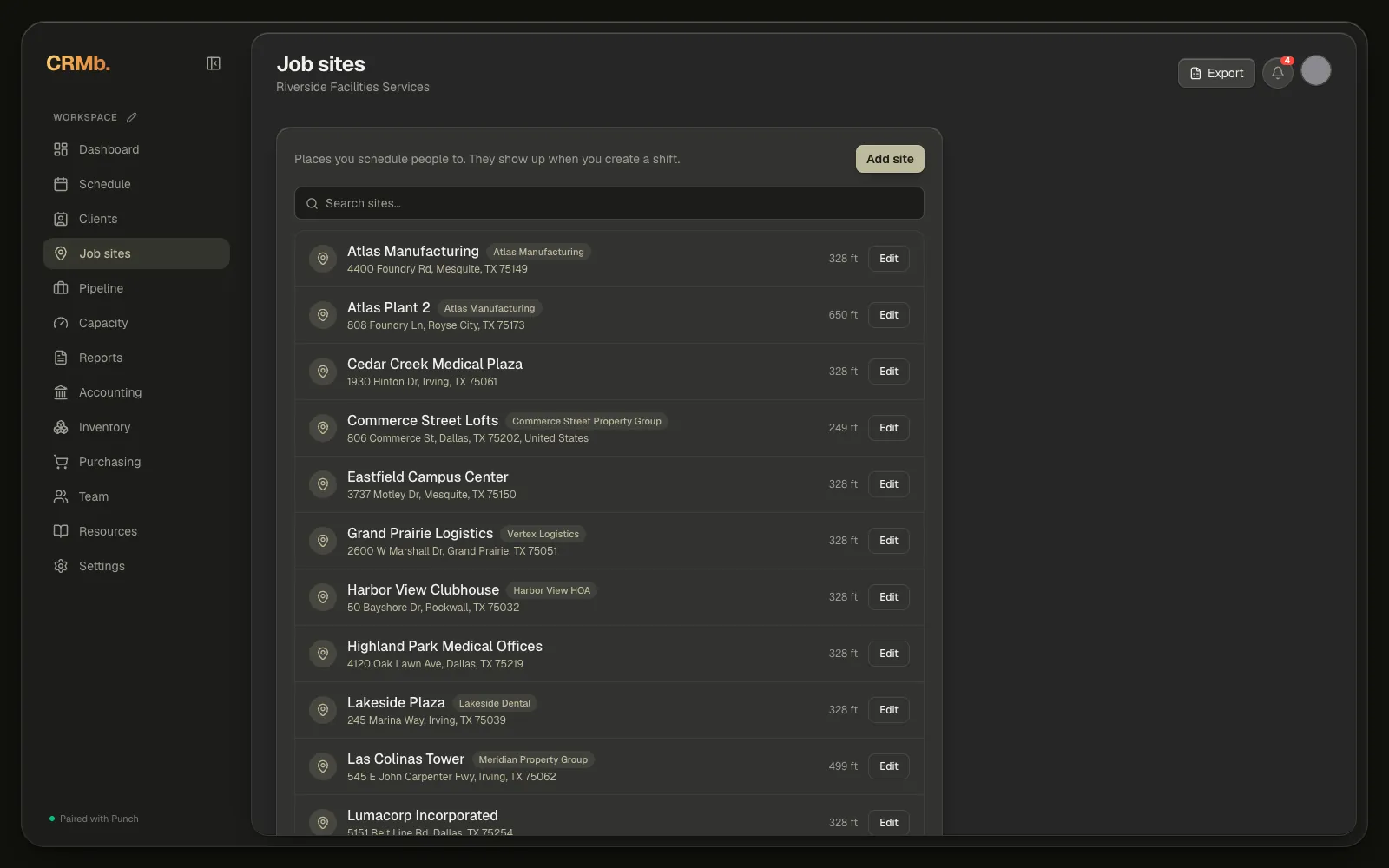This screenshot has width=1389, height=868.
Task: Click the pin icon for Commerce Street Lofts
Action: click(x=323, y=428)
